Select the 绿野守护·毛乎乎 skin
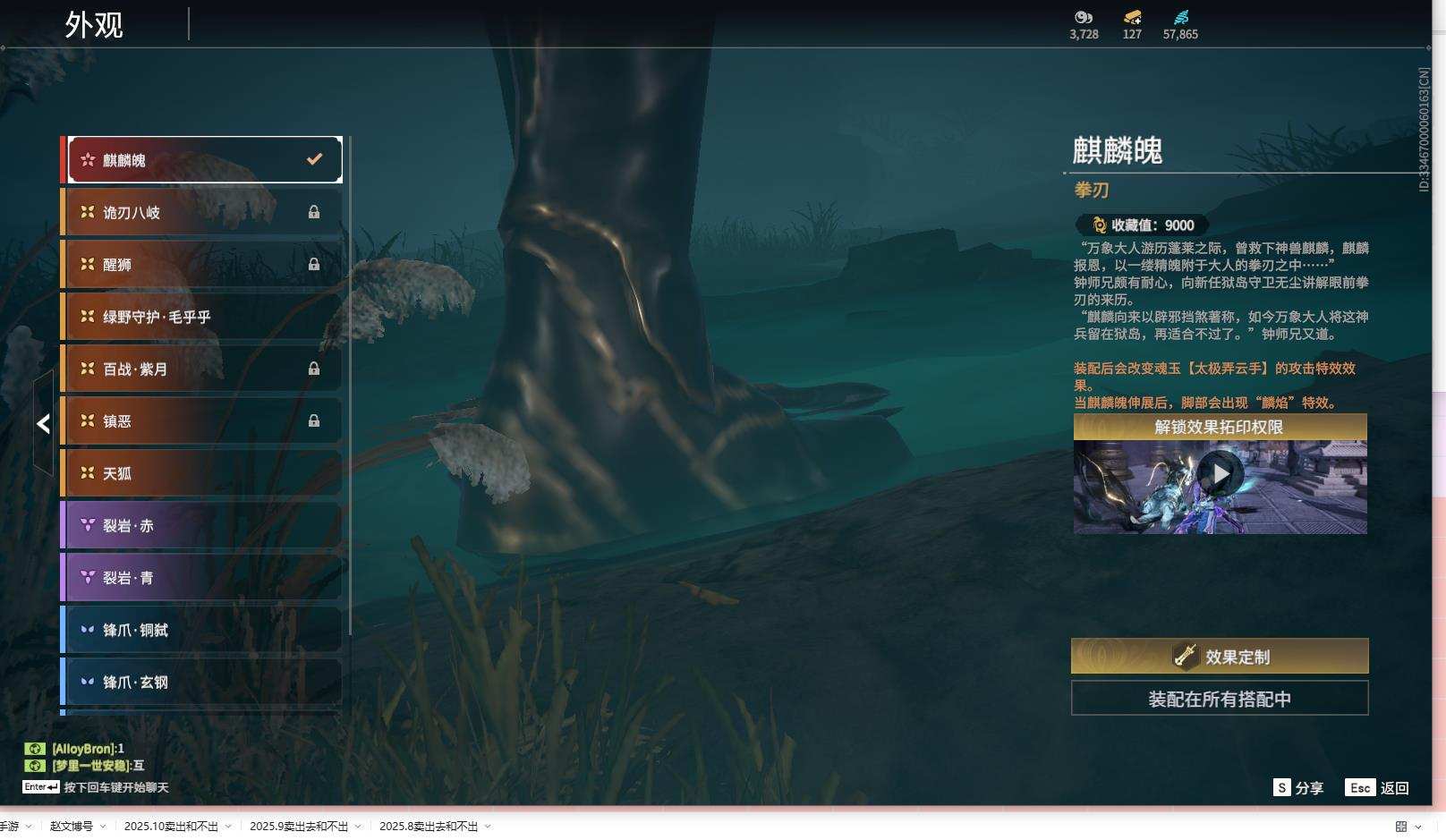 (202, 317)
